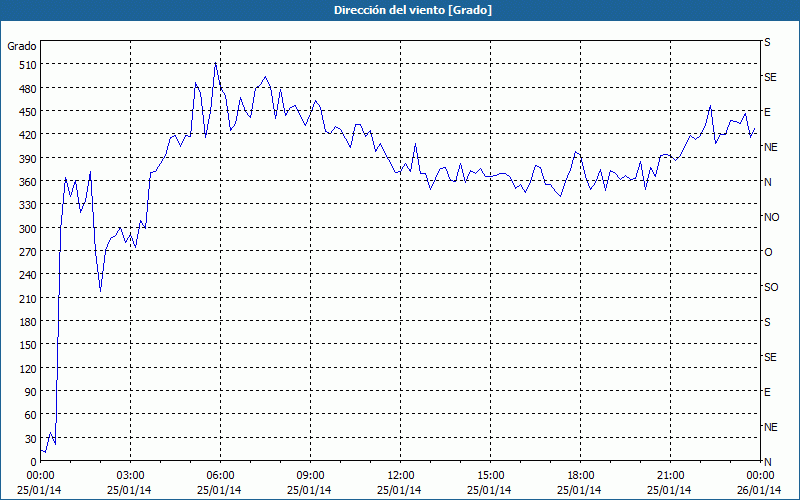Screen dimensions: 800x500
Task: Pick the 12:00 x-axis label
Action: [x=401, y=476]
